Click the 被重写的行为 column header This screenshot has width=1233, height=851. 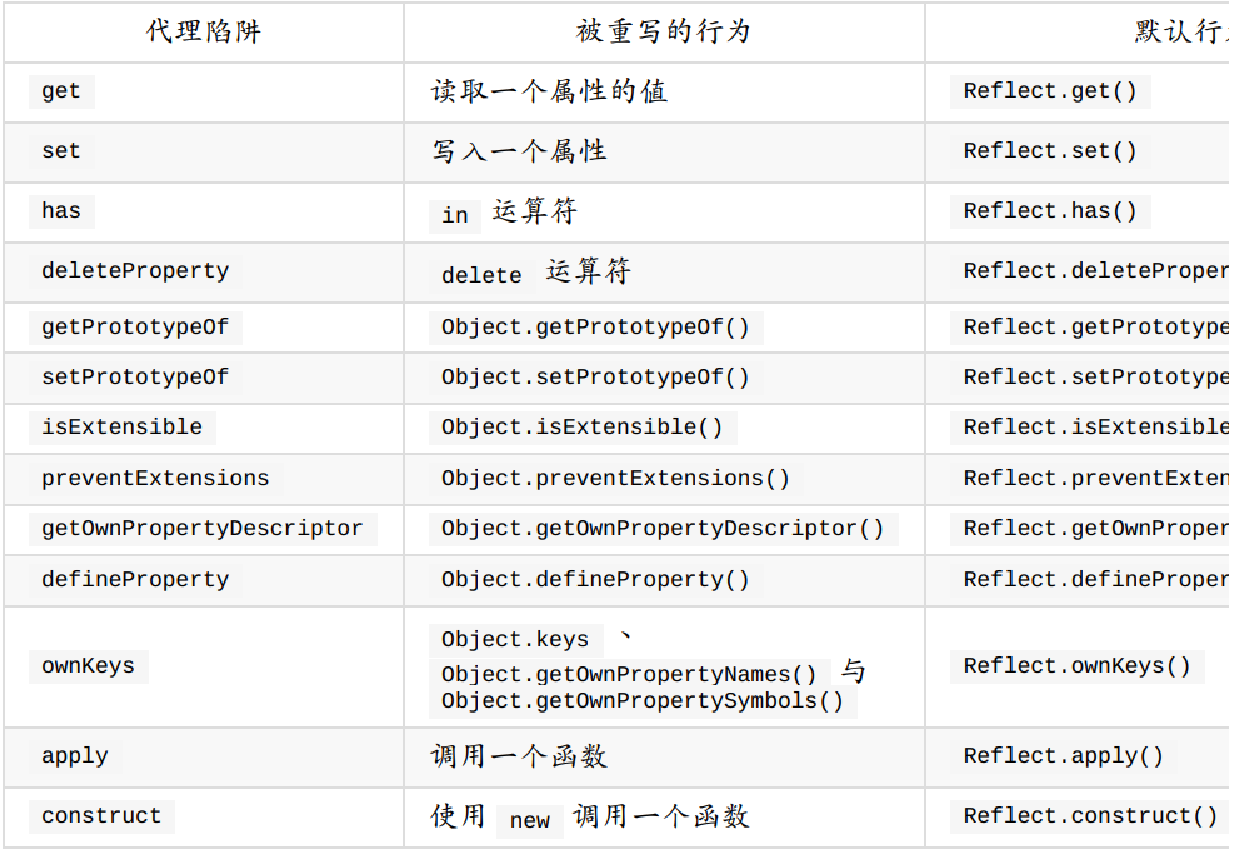click(663, 32)
